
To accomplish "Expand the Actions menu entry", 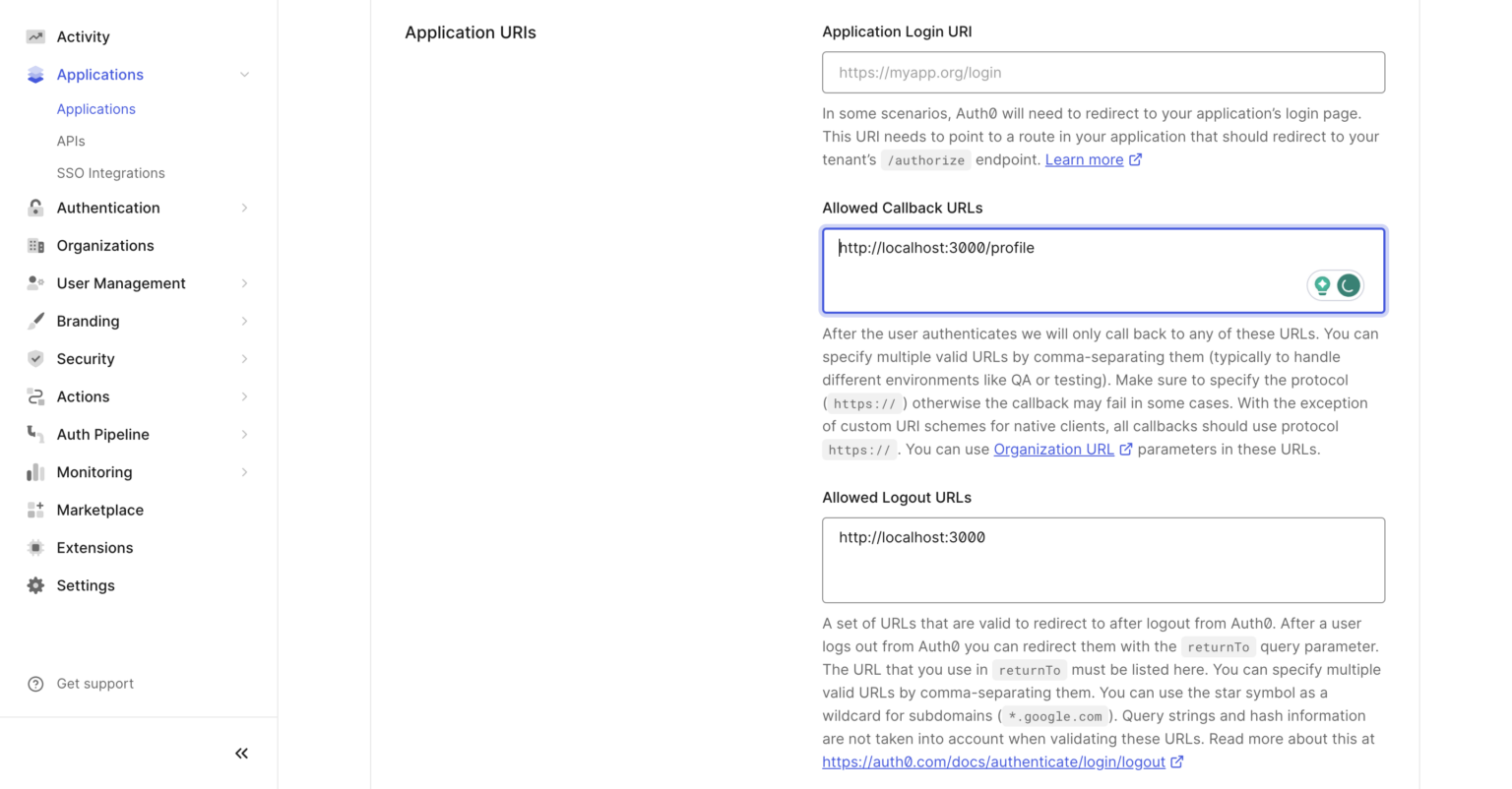I will coord(243,396).
